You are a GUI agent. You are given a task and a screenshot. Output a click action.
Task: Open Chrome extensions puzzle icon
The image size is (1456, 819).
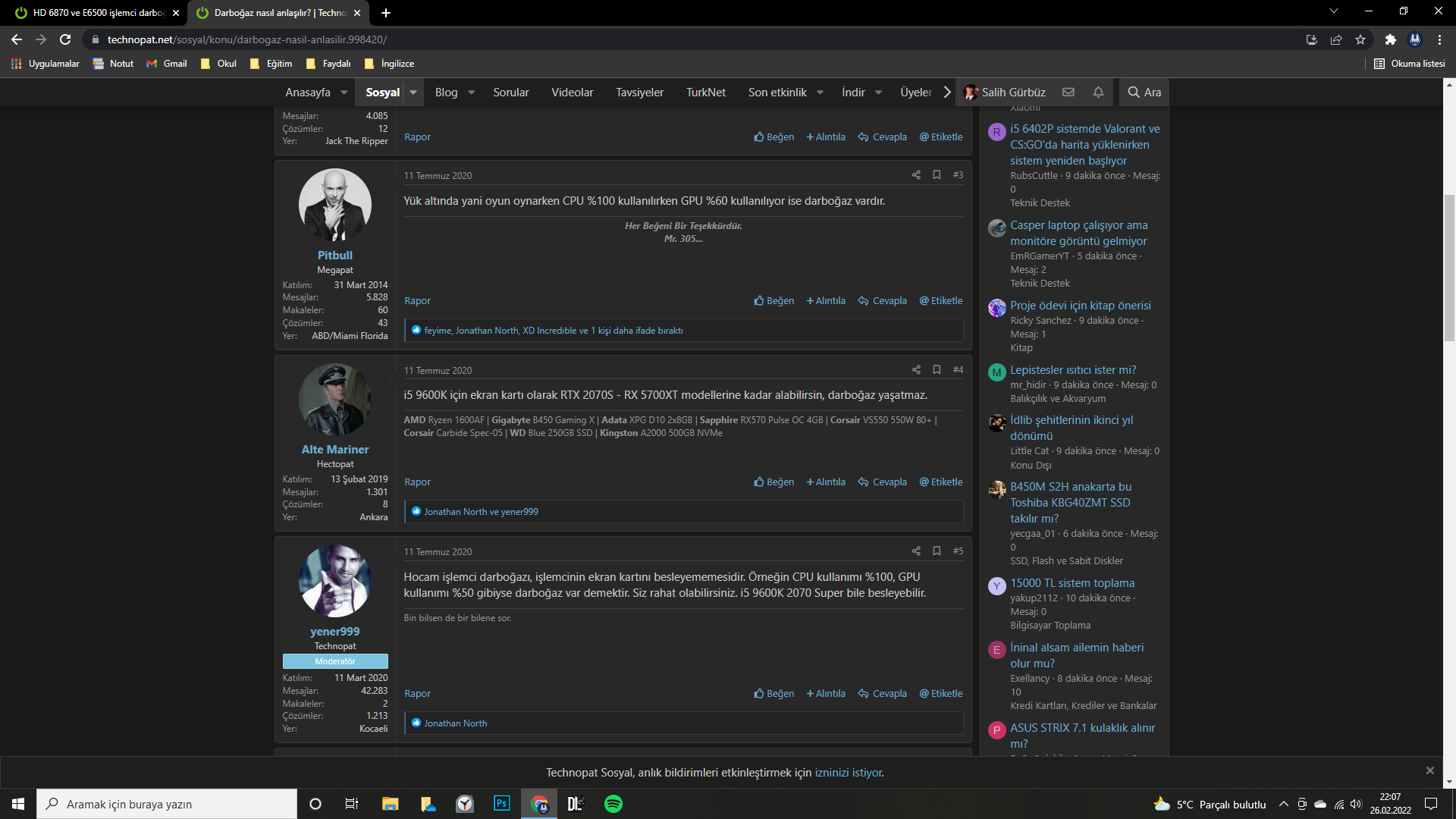tap(1390, 39)
